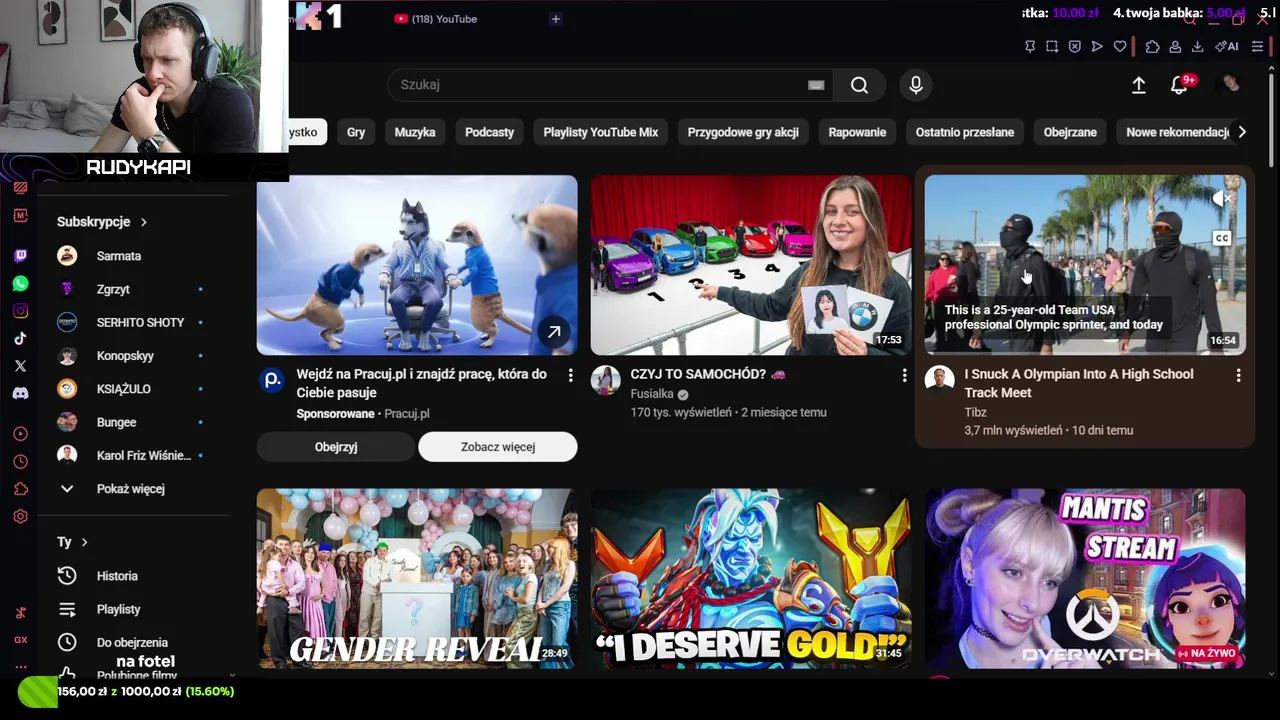The height and width of the screenshot is (720, 1280).
Task: Open Discord in the Opera sidebar
Action: (x=20, y=393)
